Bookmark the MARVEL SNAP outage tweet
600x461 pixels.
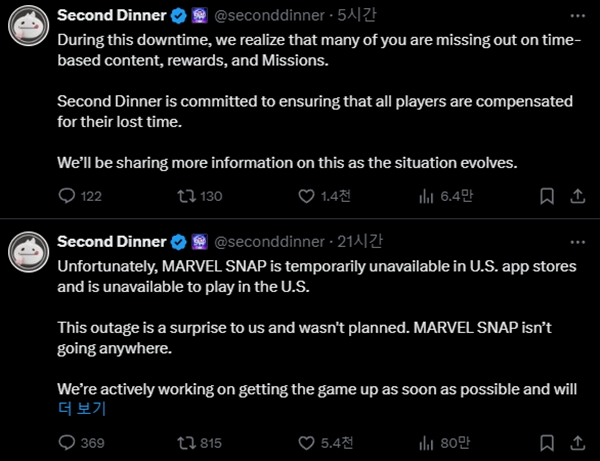tap(546, 442)
